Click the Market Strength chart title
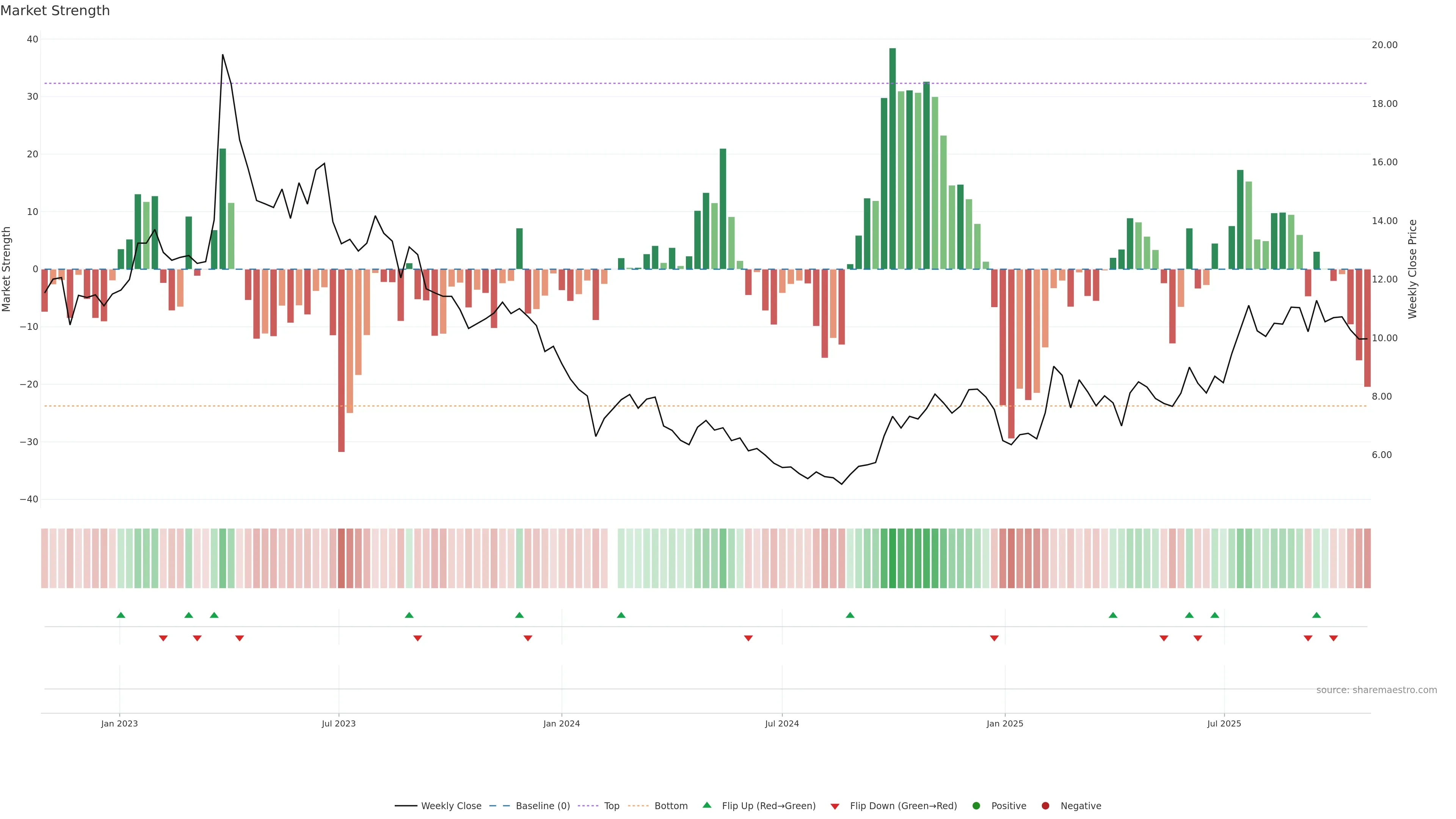 55,11
